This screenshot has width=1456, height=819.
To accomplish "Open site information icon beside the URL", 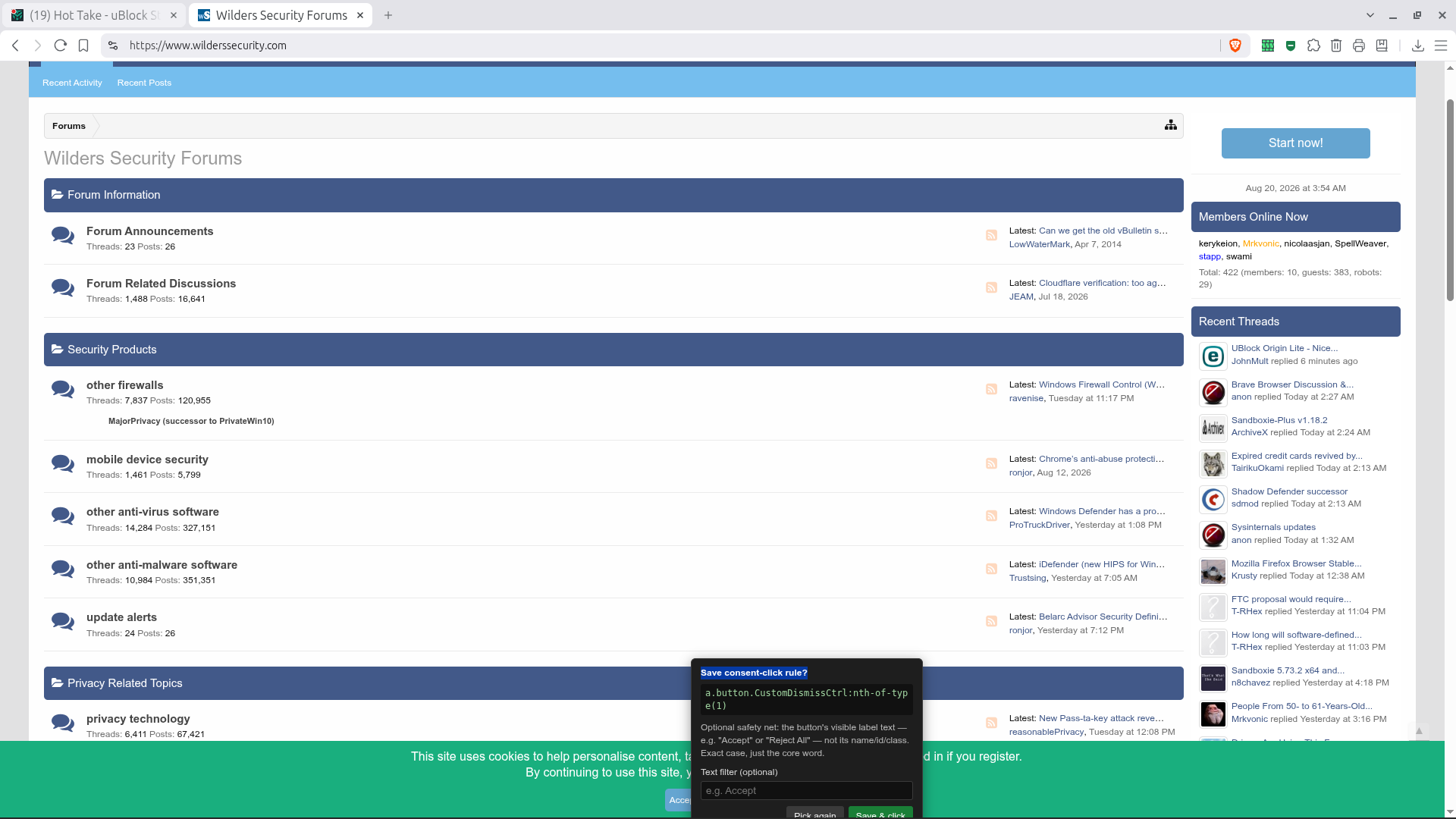I will [113, 45].
